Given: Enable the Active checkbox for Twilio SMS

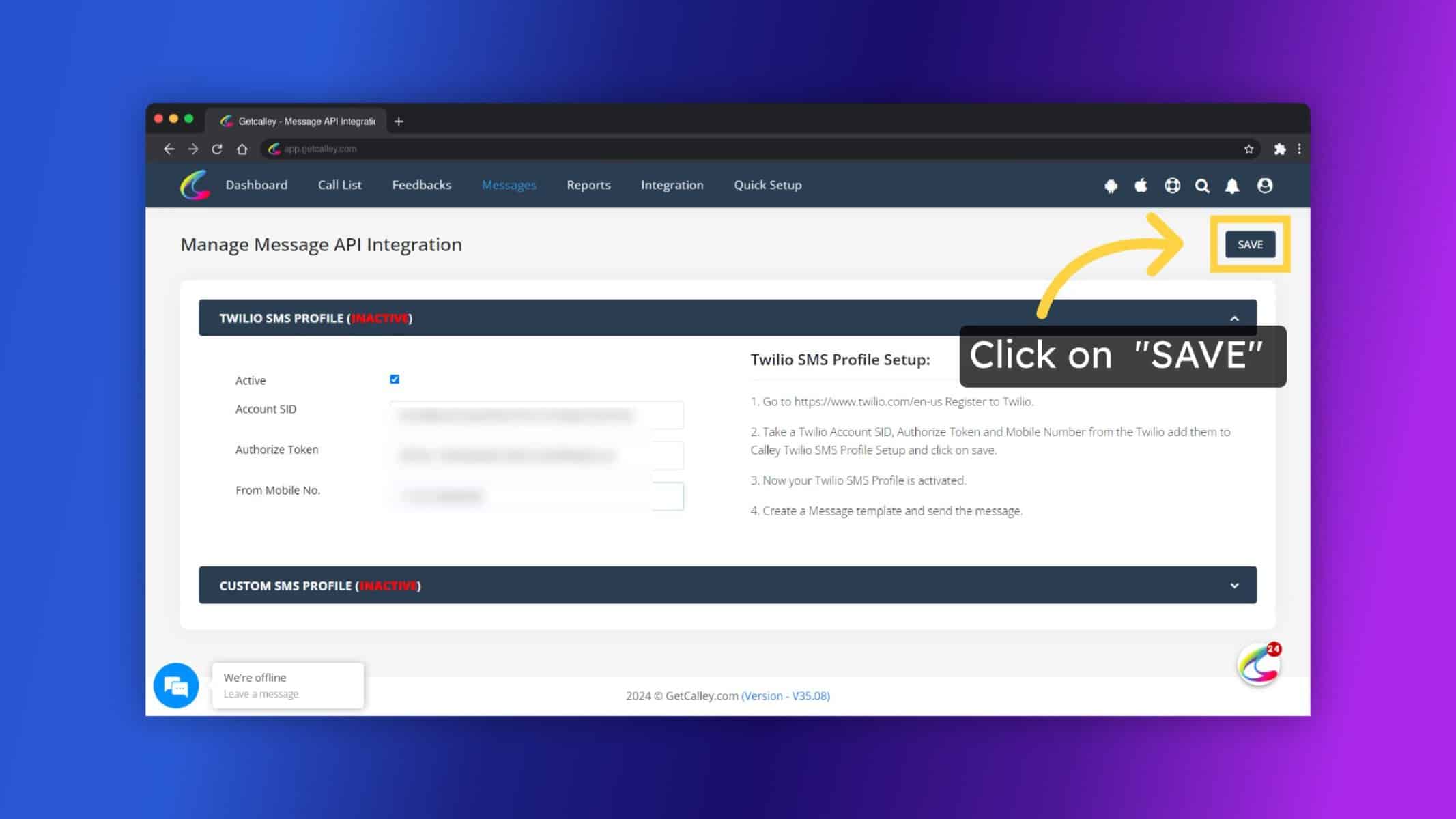Looking at the screenshot, I should point(394,379).
